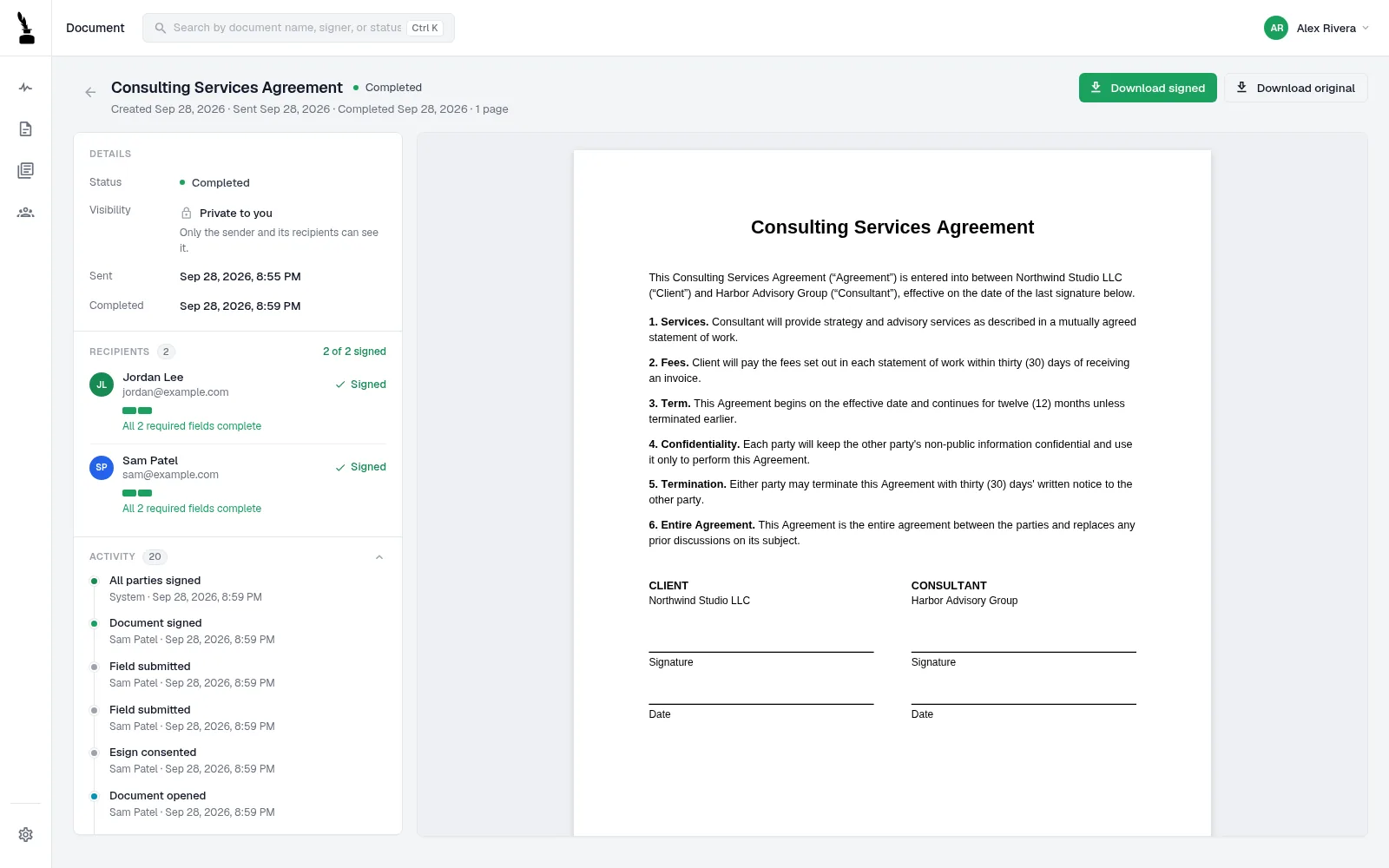Click the AR user avatar
The image size is (1389, 868).
coord(1276,28)
